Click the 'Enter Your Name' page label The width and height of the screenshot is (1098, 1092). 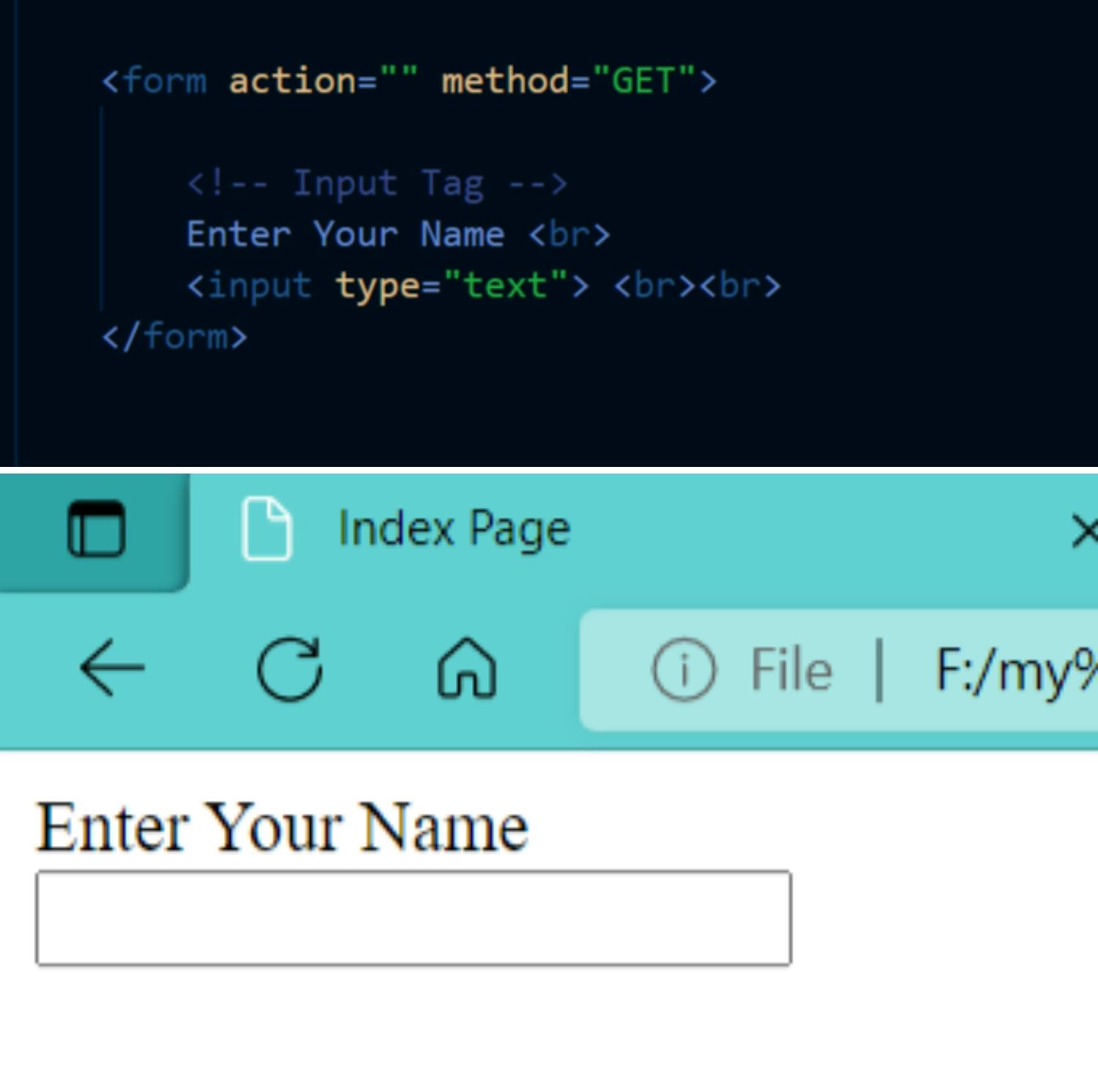click(x=283, y=826)
